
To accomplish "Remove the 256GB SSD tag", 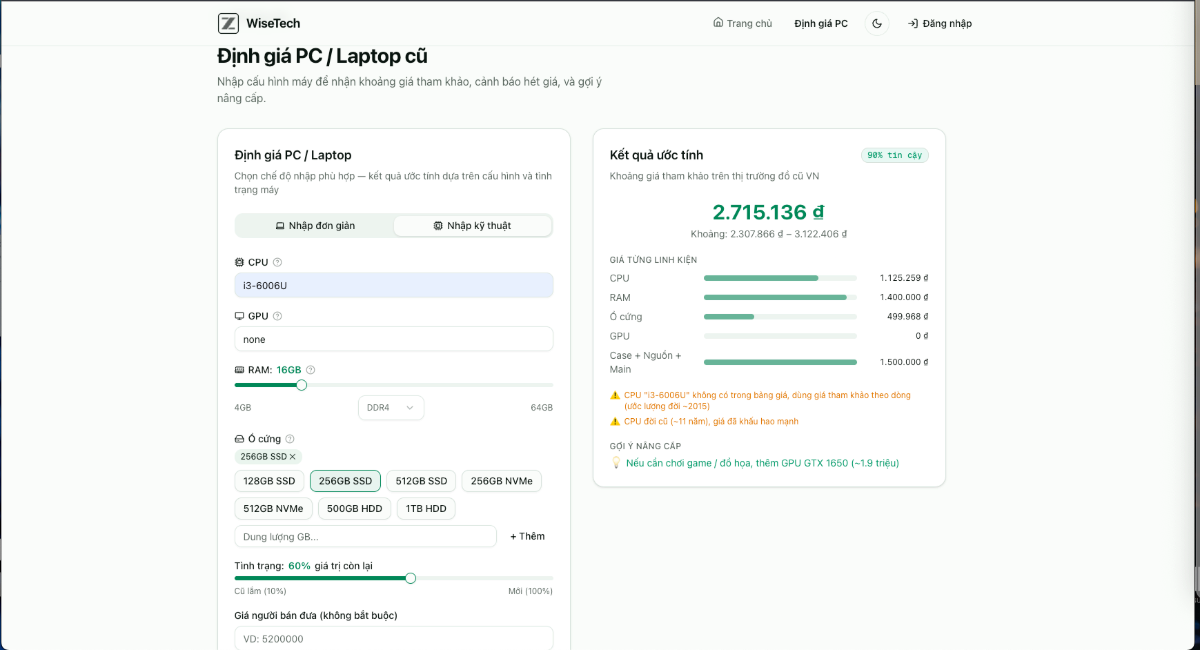I will [x=293, y=457].
